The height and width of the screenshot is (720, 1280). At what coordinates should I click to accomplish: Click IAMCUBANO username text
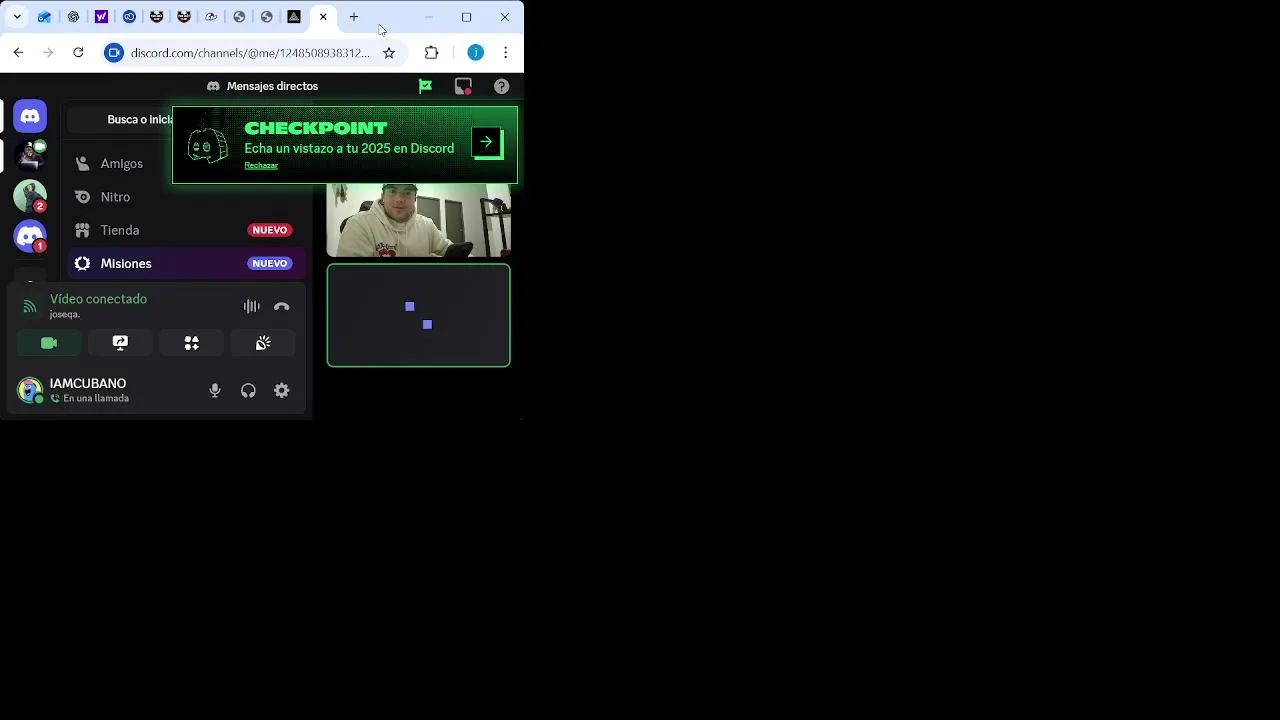88,384
